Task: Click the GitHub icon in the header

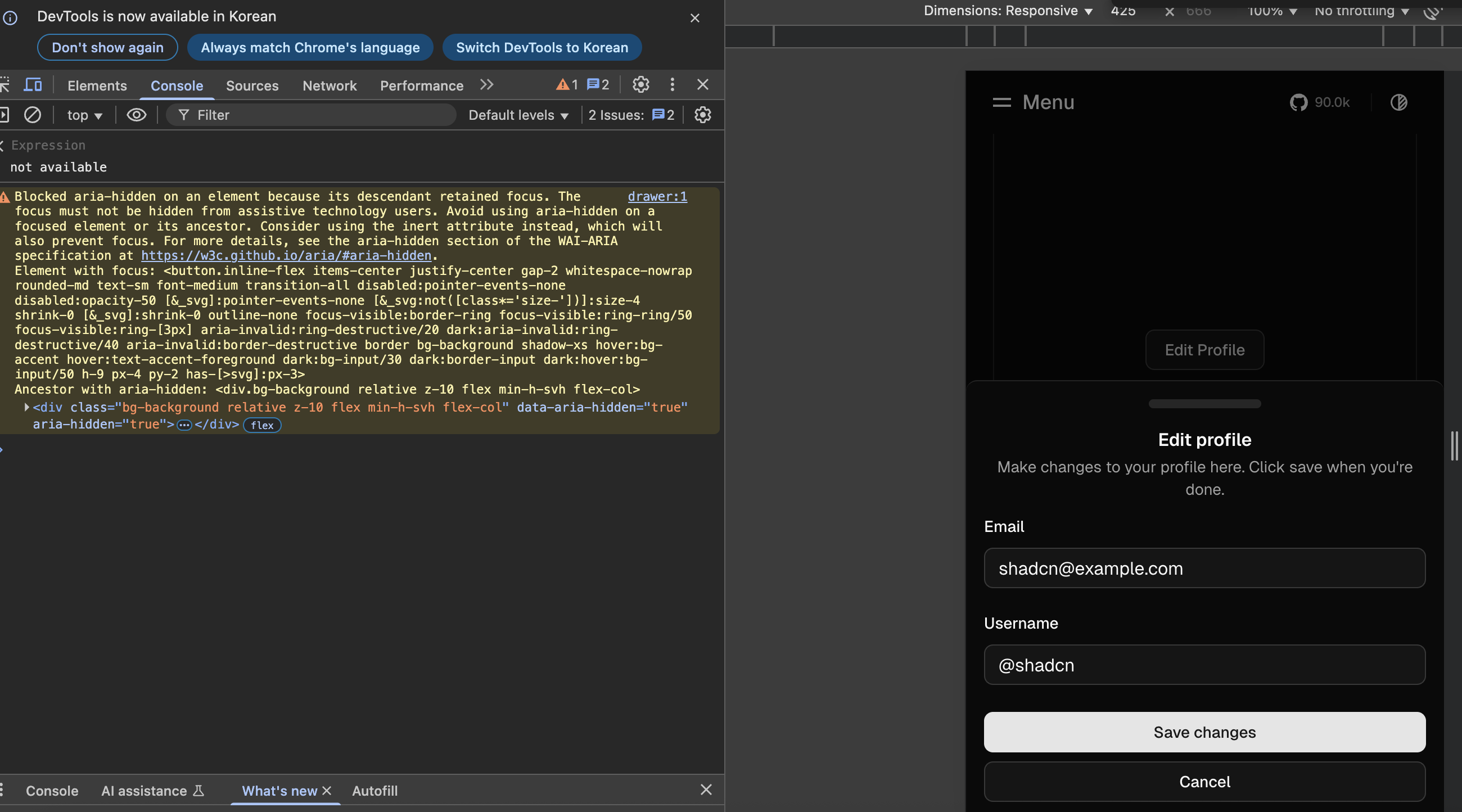Action: [1298, 103]
